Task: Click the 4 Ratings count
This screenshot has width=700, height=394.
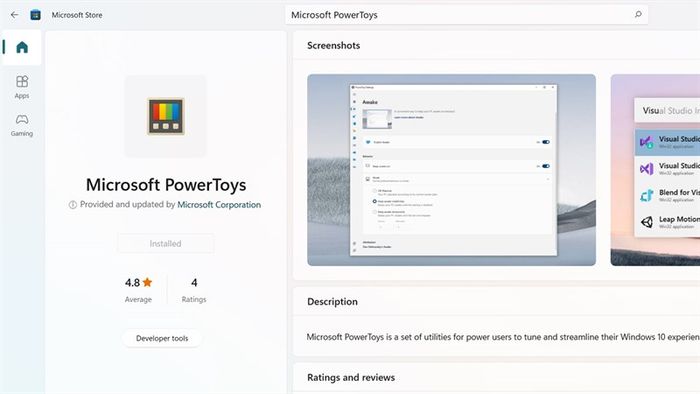Action: coord(194,290)
